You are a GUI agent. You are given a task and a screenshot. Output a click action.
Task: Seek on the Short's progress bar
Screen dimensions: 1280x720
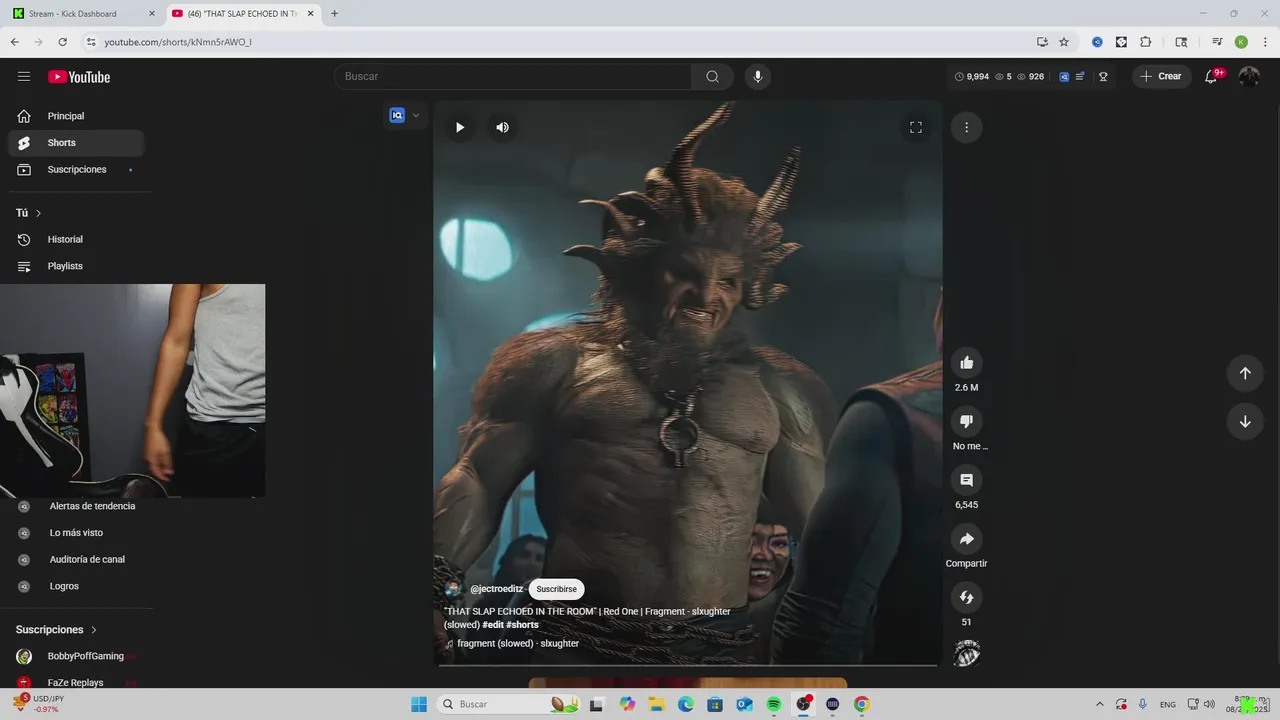(x=688, y=665)
